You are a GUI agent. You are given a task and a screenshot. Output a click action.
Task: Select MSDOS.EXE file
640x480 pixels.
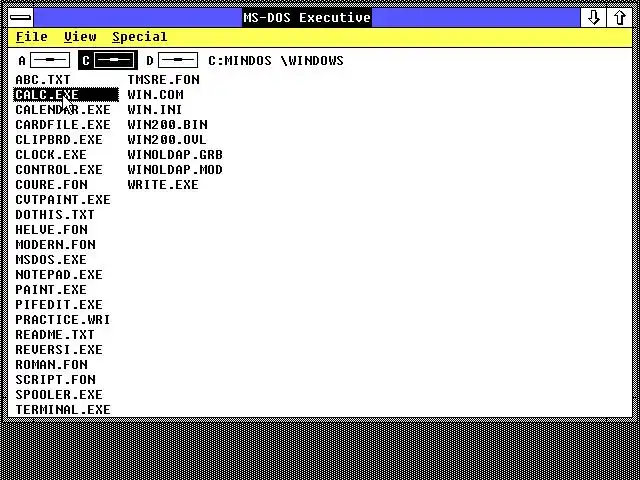[51, 260]
